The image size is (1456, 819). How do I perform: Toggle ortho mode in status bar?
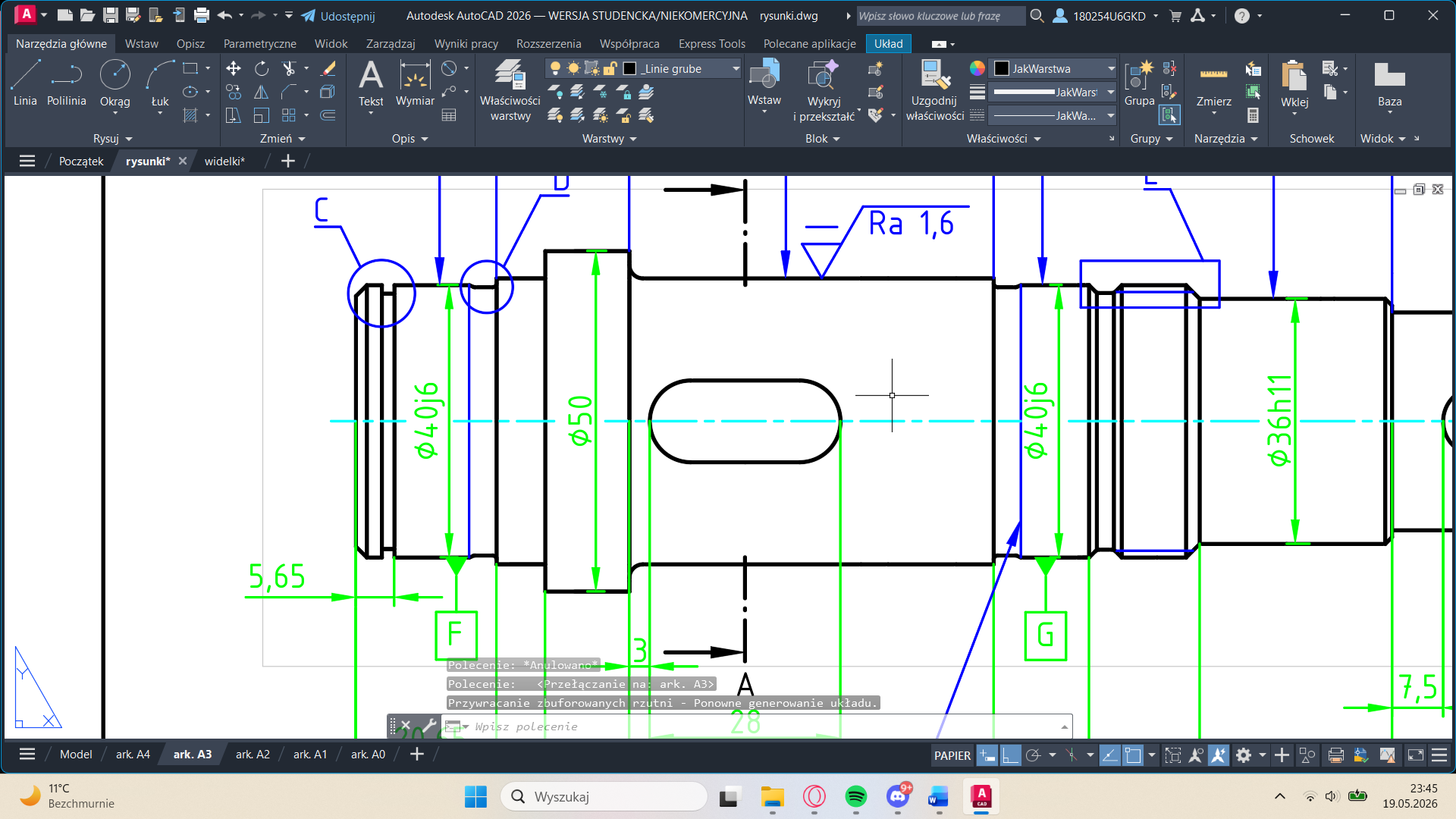coord(1010,755)
